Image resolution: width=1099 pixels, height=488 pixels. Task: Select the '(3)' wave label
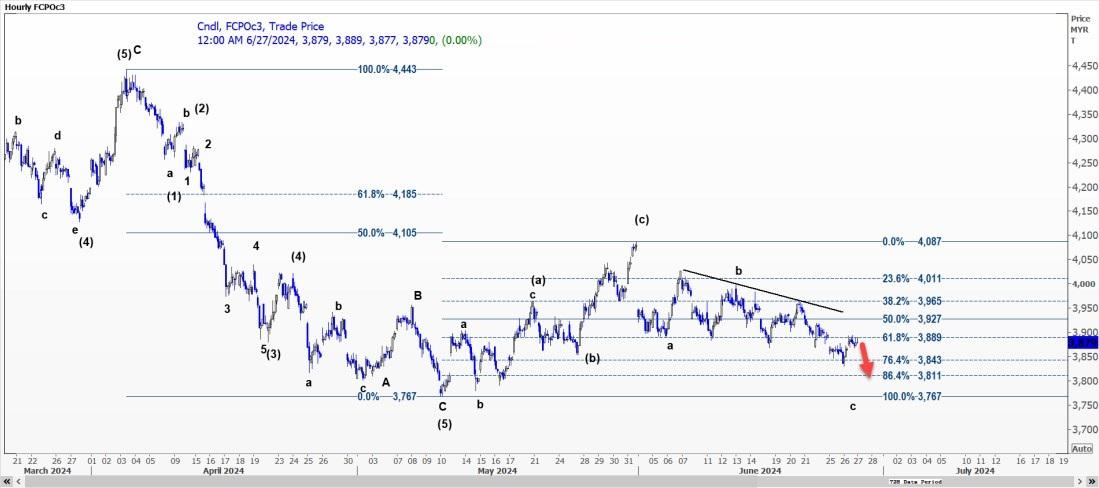tap(273, 354)
